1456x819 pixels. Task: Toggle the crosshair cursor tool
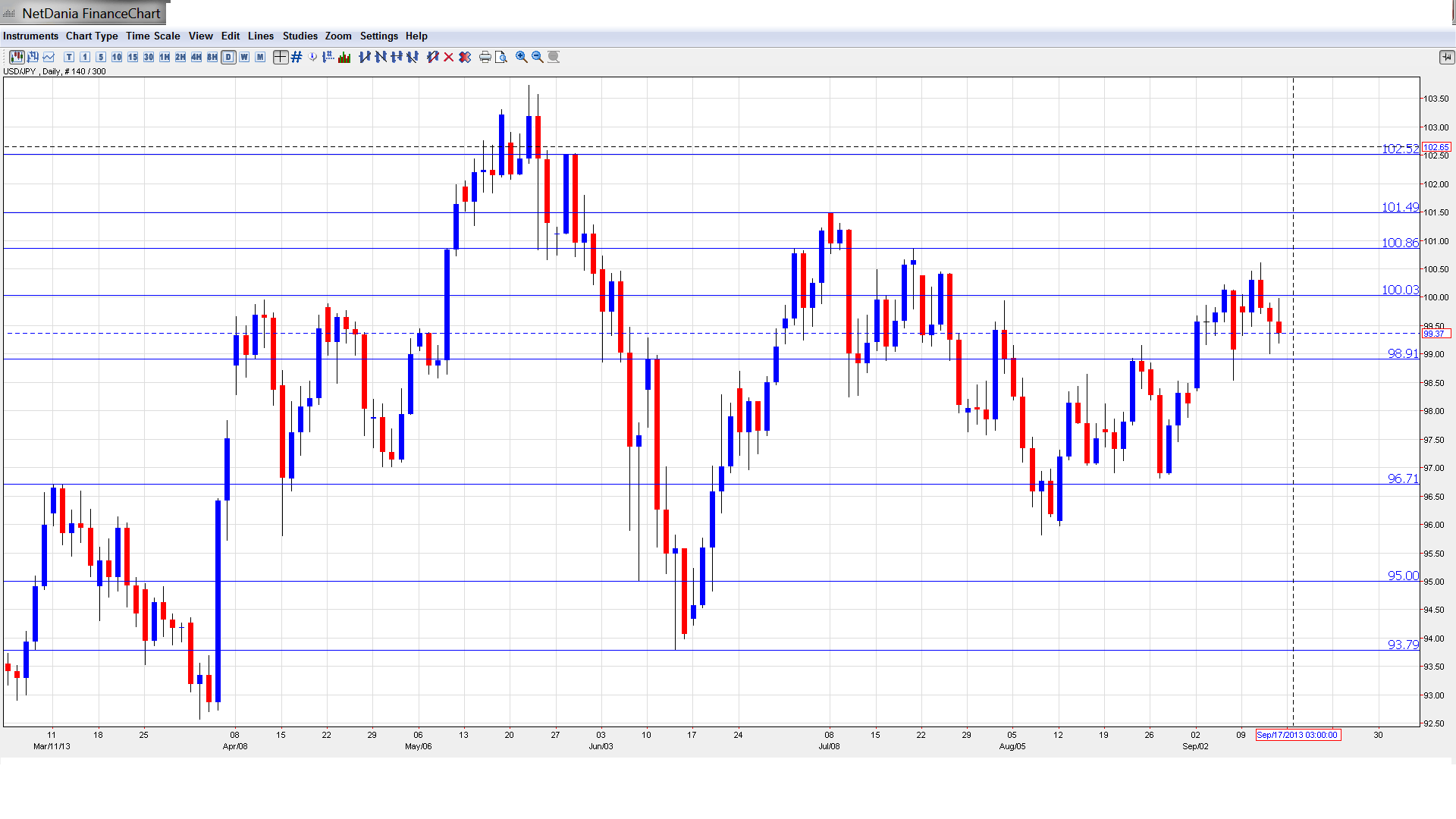[281, 57]
